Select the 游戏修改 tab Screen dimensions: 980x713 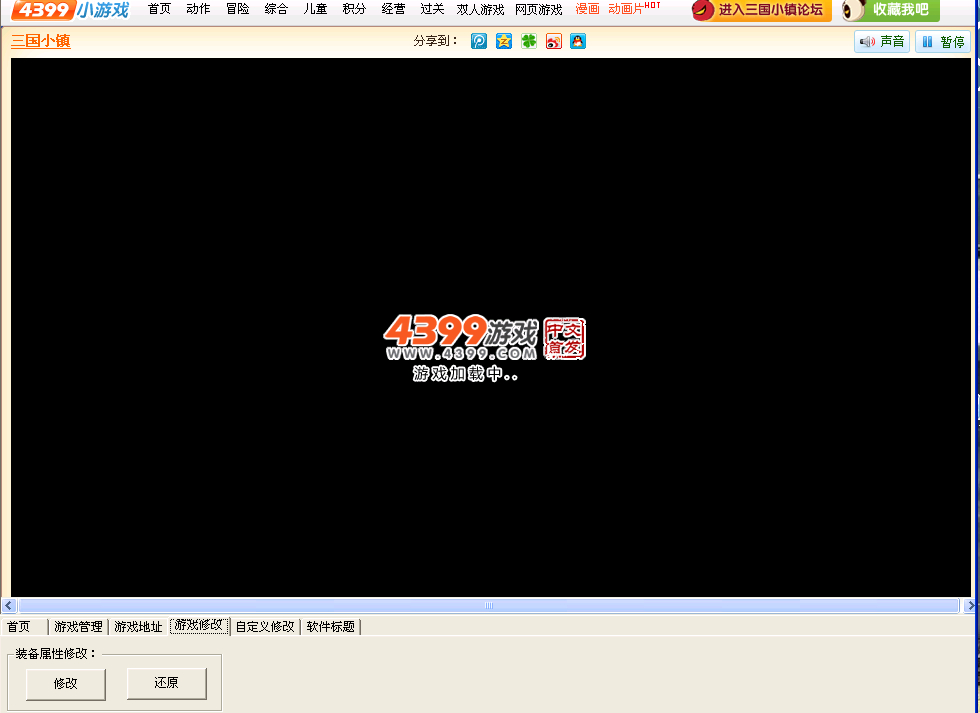pyautogui.click(x=199, y=625)
